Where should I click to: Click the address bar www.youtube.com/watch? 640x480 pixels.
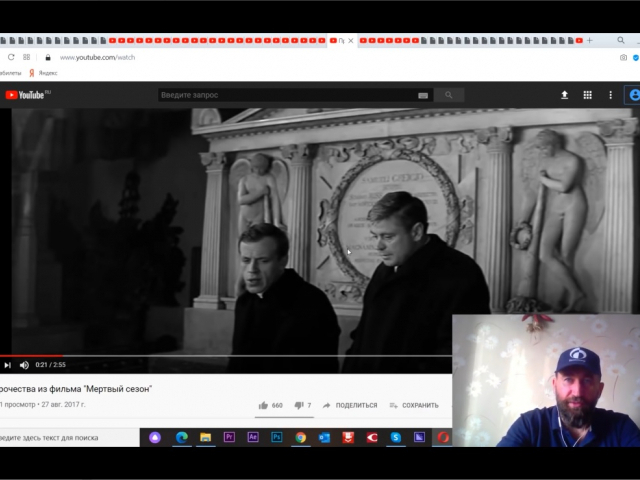(x=98, y=58)
